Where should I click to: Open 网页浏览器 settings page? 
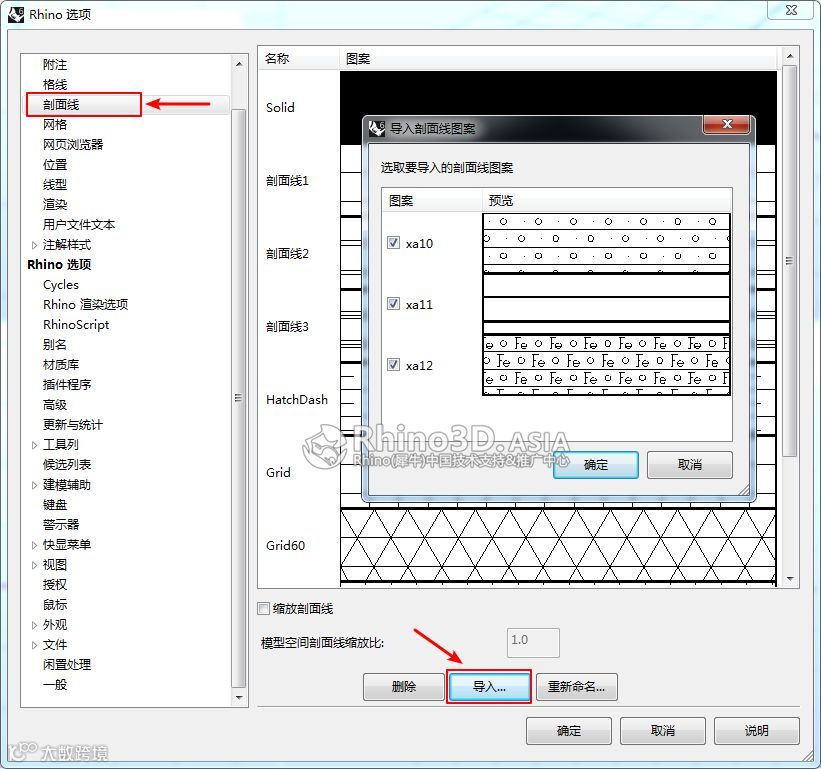[73, 144]
